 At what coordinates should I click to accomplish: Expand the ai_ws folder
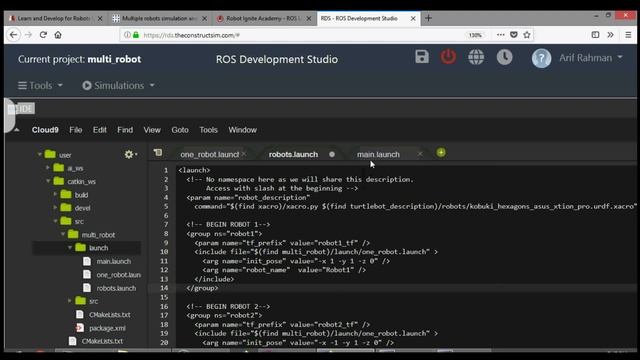coord(48,167)
